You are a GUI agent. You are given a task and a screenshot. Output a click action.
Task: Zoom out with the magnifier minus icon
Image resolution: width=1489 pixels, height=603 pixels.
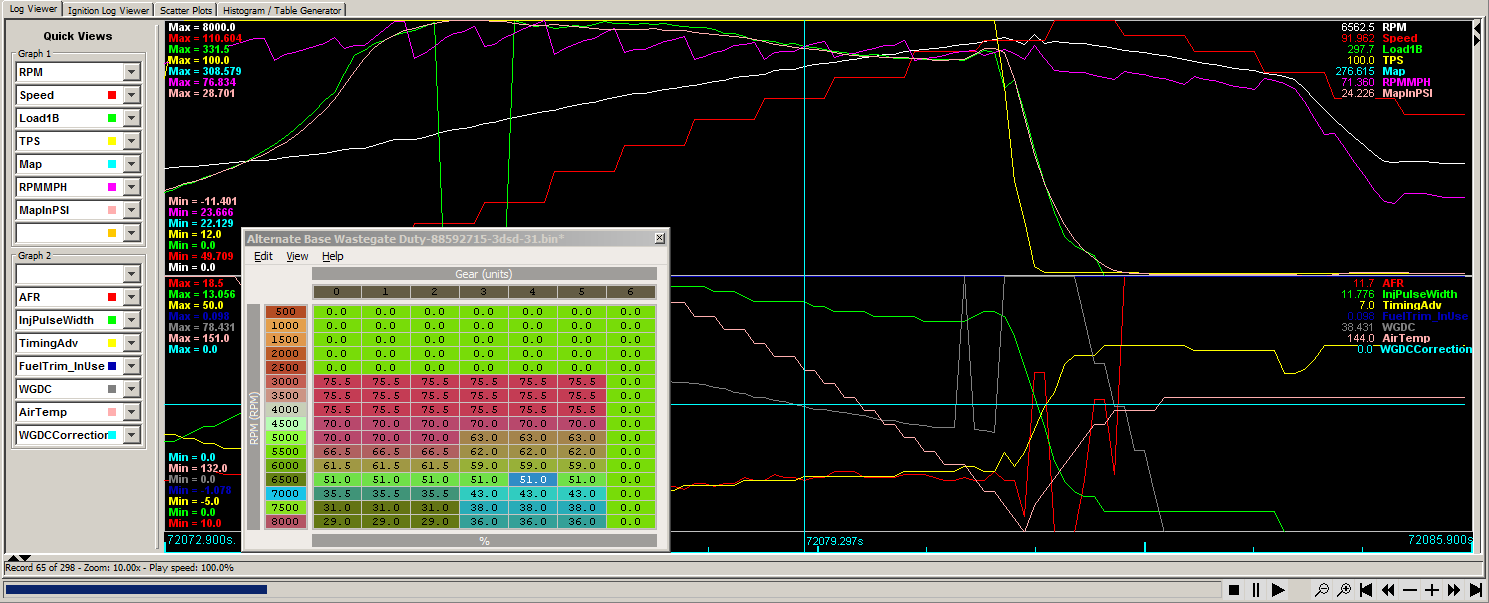[1322, 590]
